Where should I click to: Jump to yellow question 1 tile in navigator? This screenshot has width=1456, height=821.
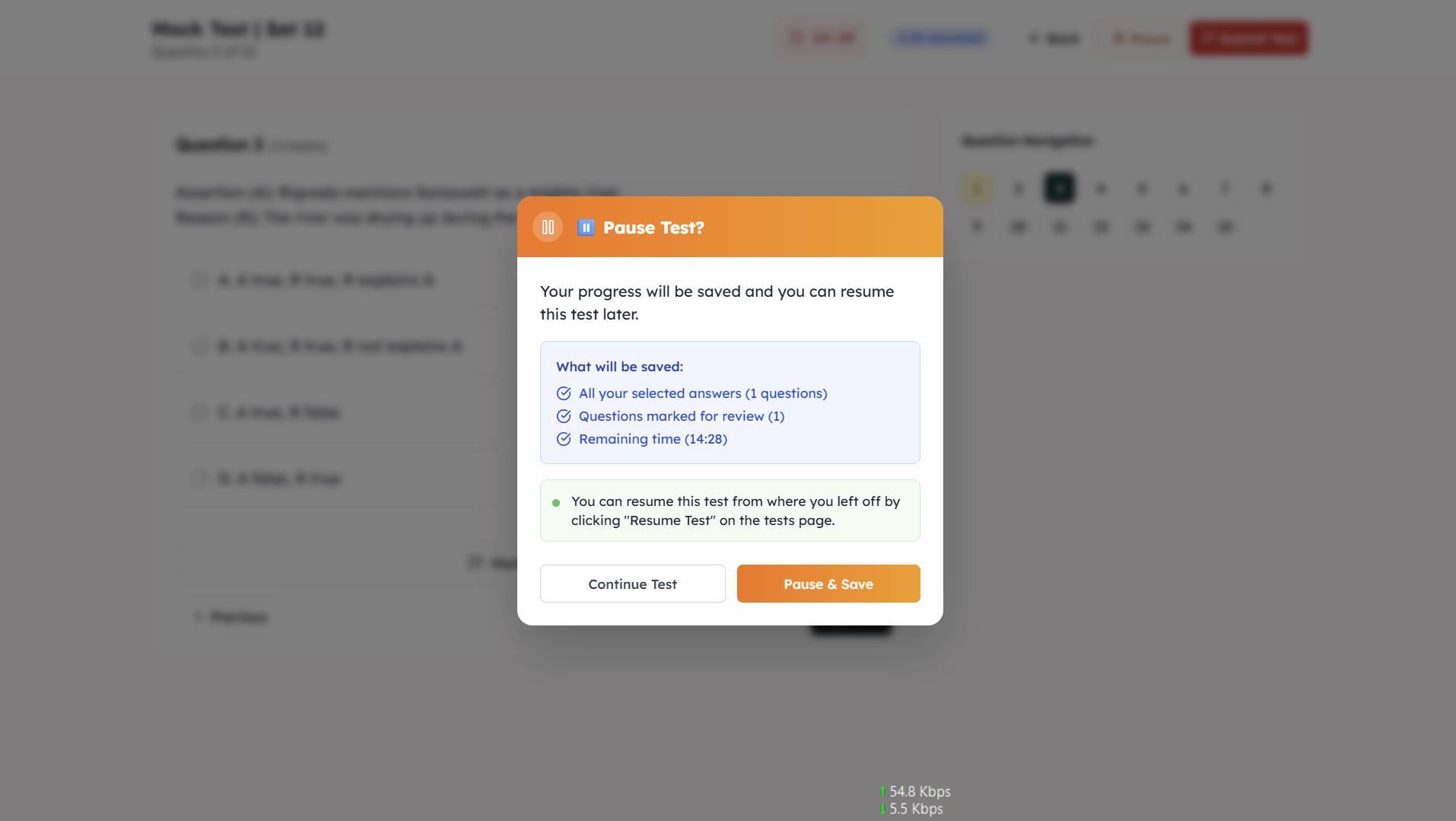(977, 189)
